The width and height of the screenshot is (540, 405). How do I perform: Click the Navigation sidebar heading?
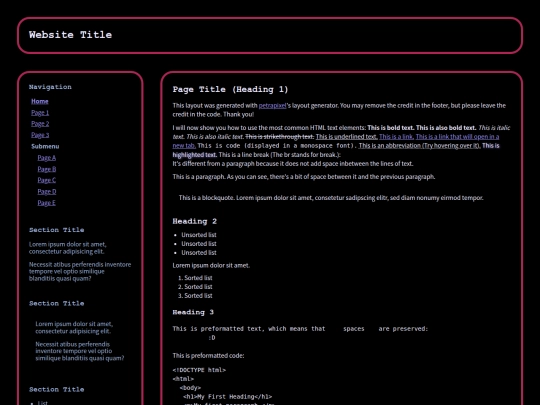pyautogui.click(x=50, y=87)
